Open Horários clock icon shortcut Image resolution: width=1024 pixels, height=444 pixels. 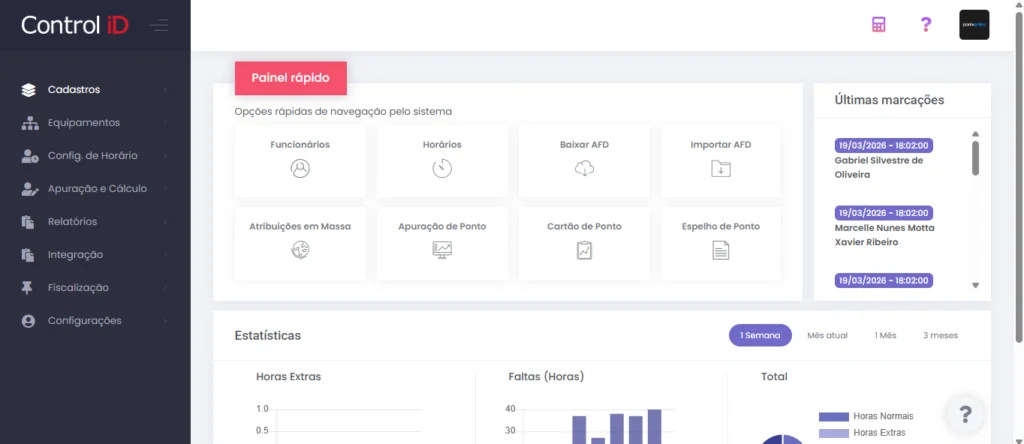click(442, 168)
